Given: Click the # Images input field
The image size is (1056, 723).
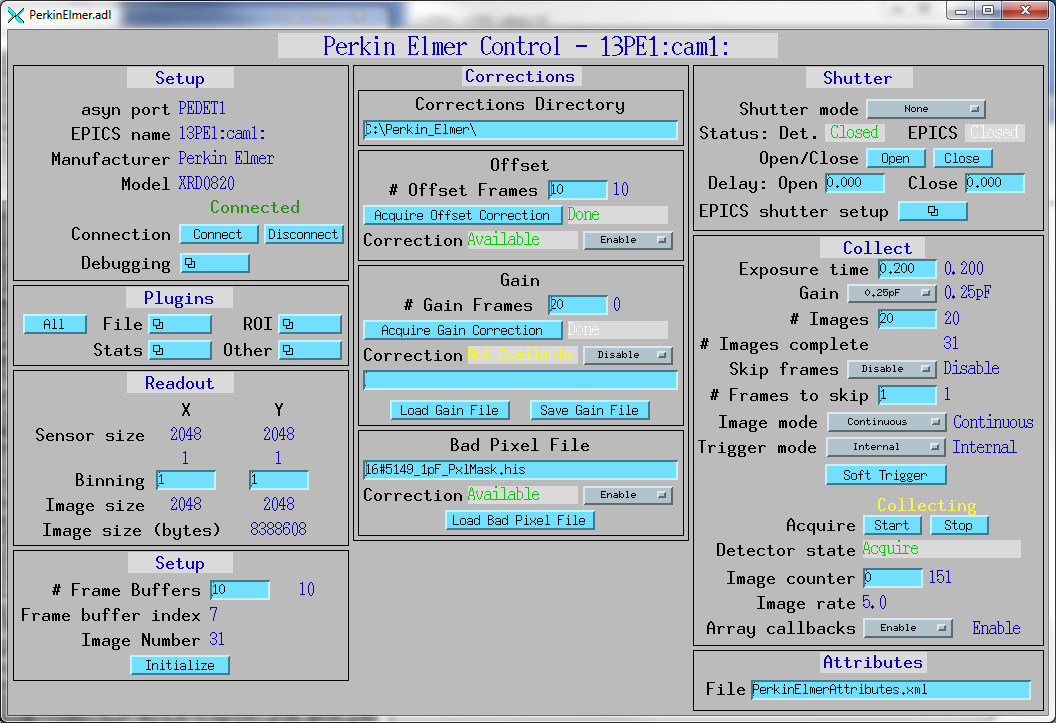Looking at the screenshot, I should point(907,319).
